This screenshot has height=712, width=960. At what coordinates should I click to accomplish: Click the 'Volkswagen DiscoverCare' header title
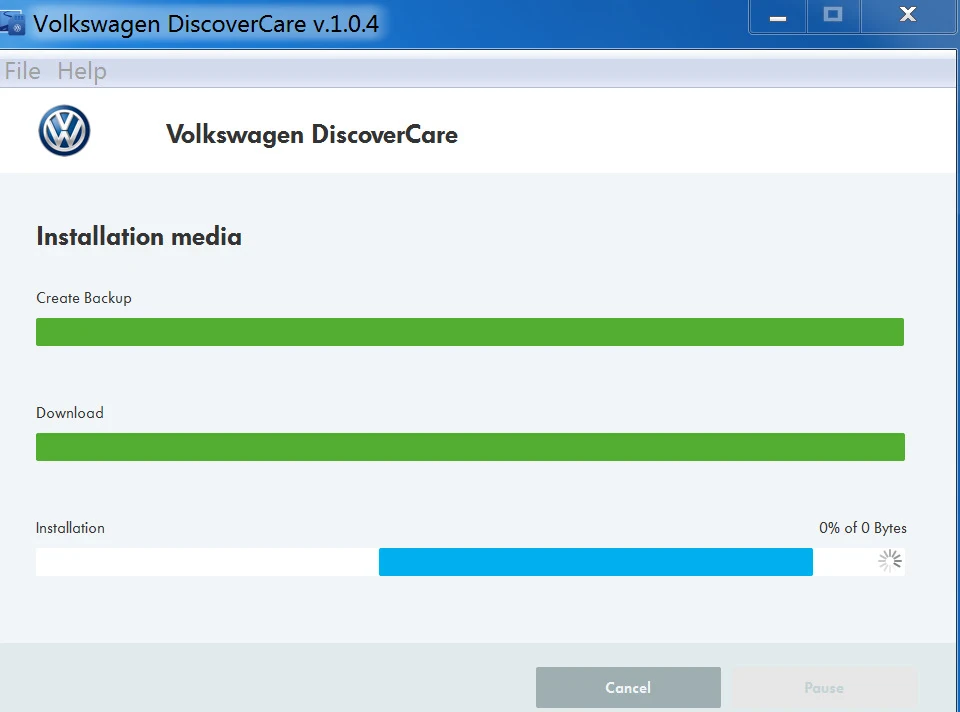(312, 135)
